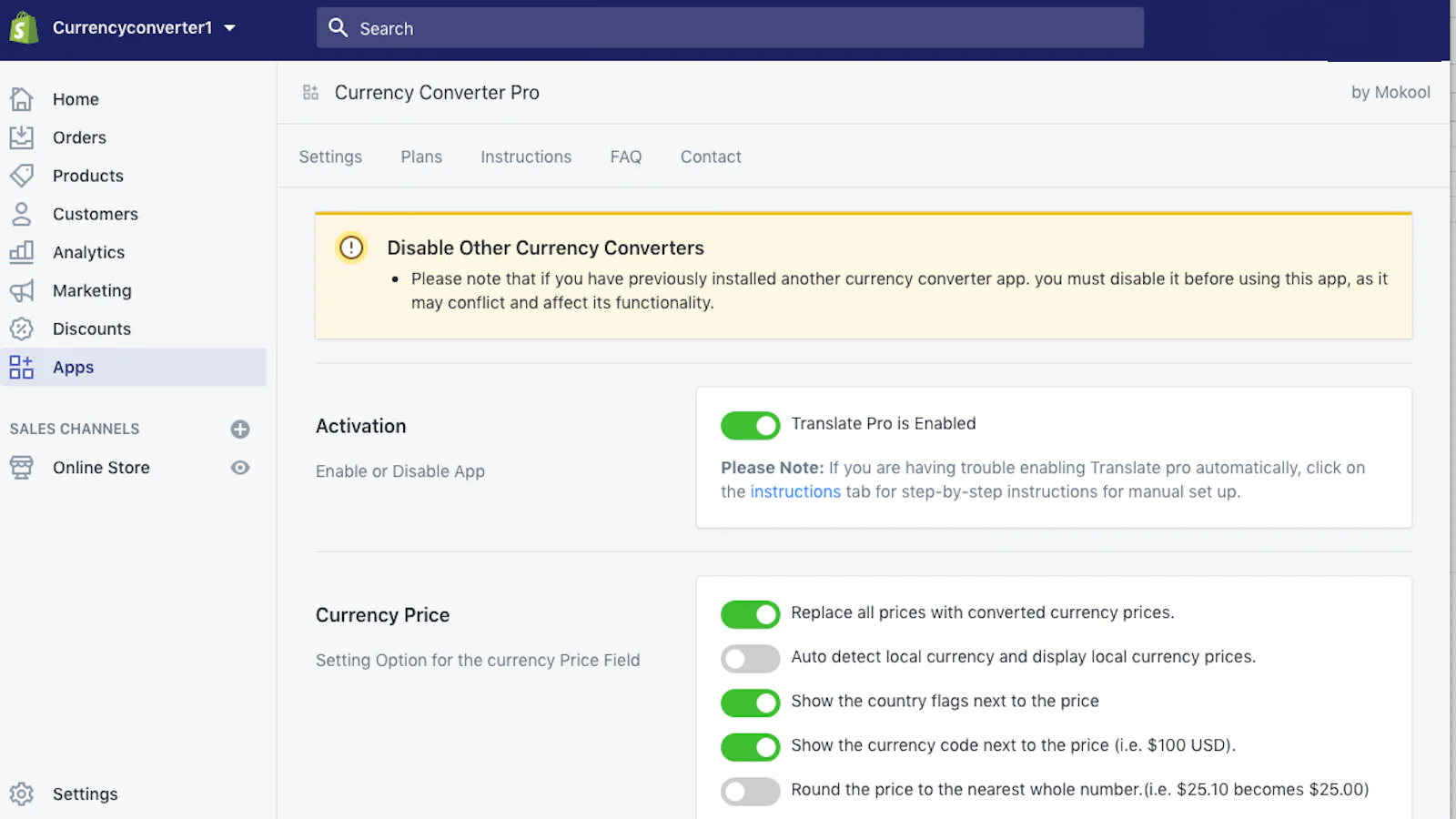Expand the Currencyconverter1 store dropdown

point(230,28)
